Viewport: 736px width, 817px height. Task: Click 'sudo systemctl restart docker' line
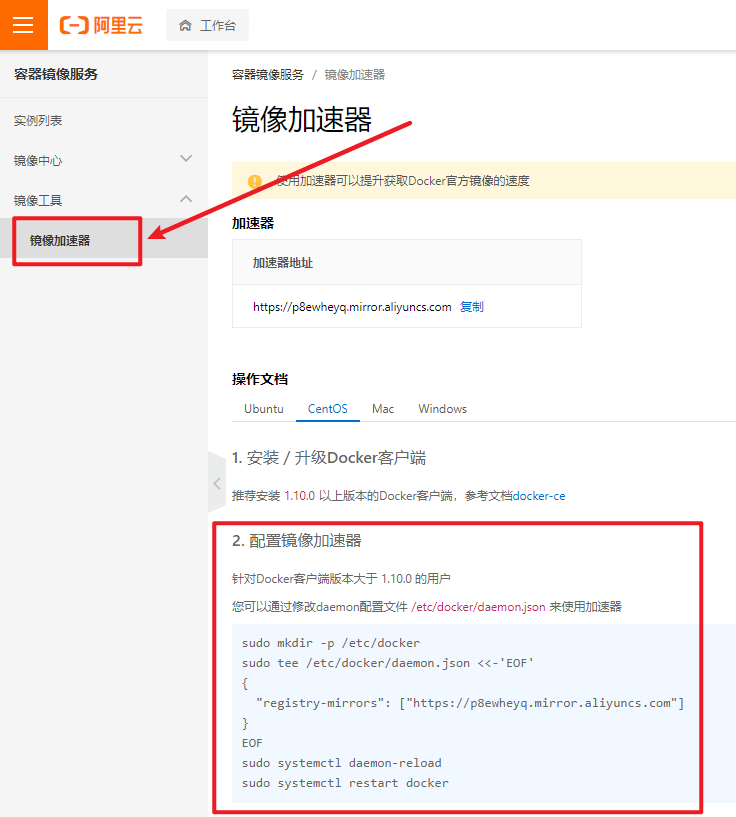coord(345,783)
